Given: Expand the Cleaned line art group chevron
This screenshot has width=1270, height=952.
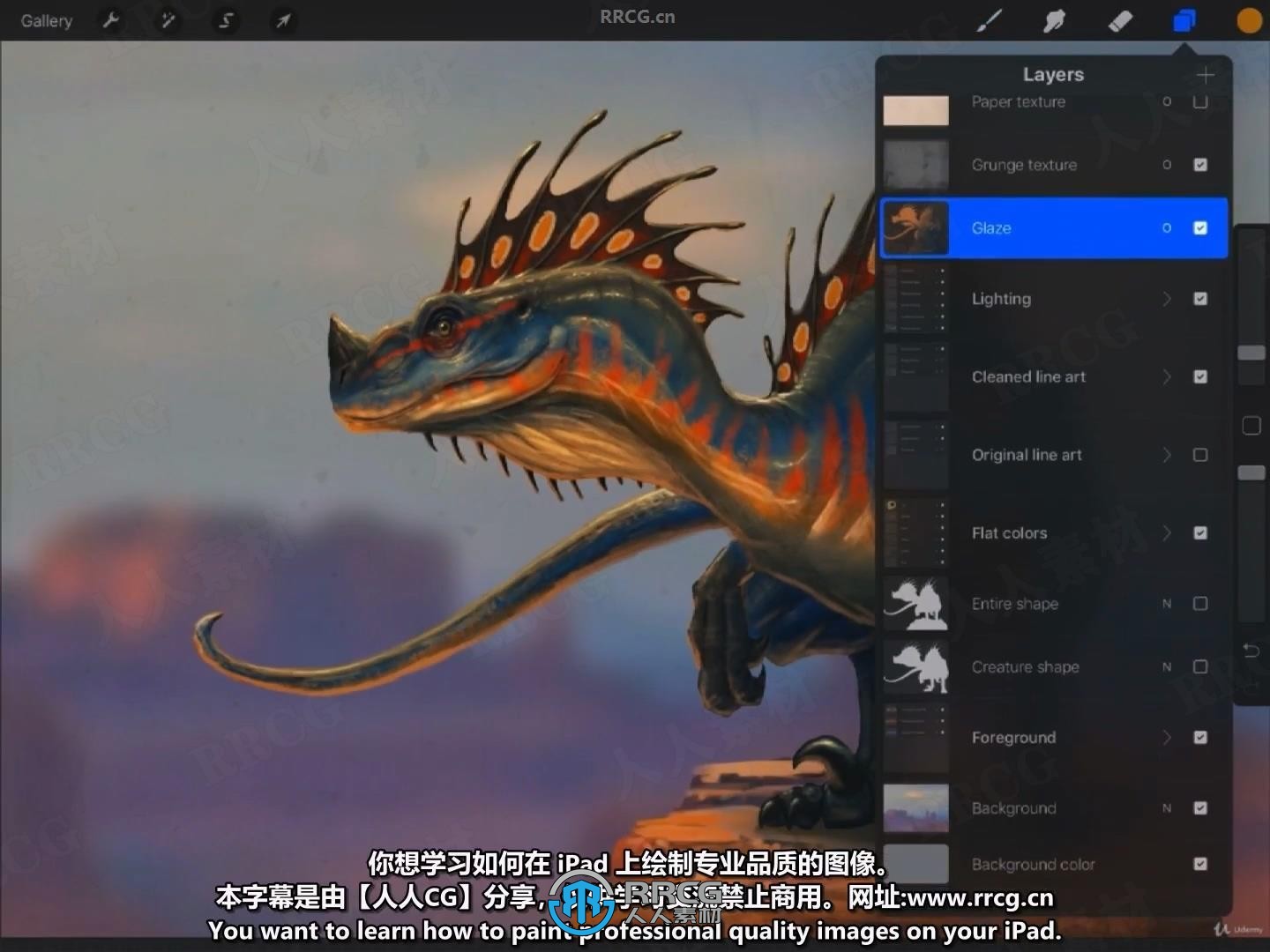Looking at the screenshot, I should 1167,376.
